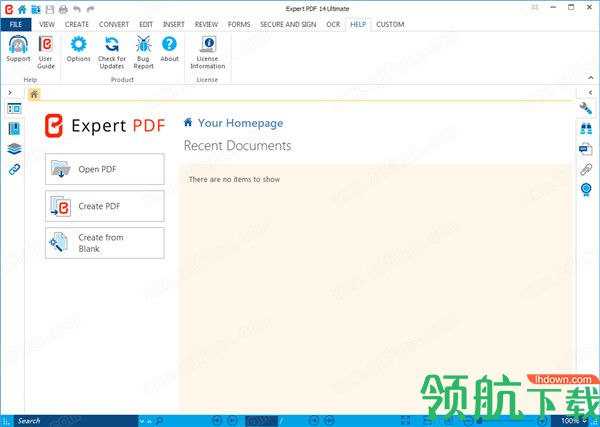The height and width of the screenshot is (427, 600).
Task: Click the magnifier search icon in status bar
Action: [160, 421]
